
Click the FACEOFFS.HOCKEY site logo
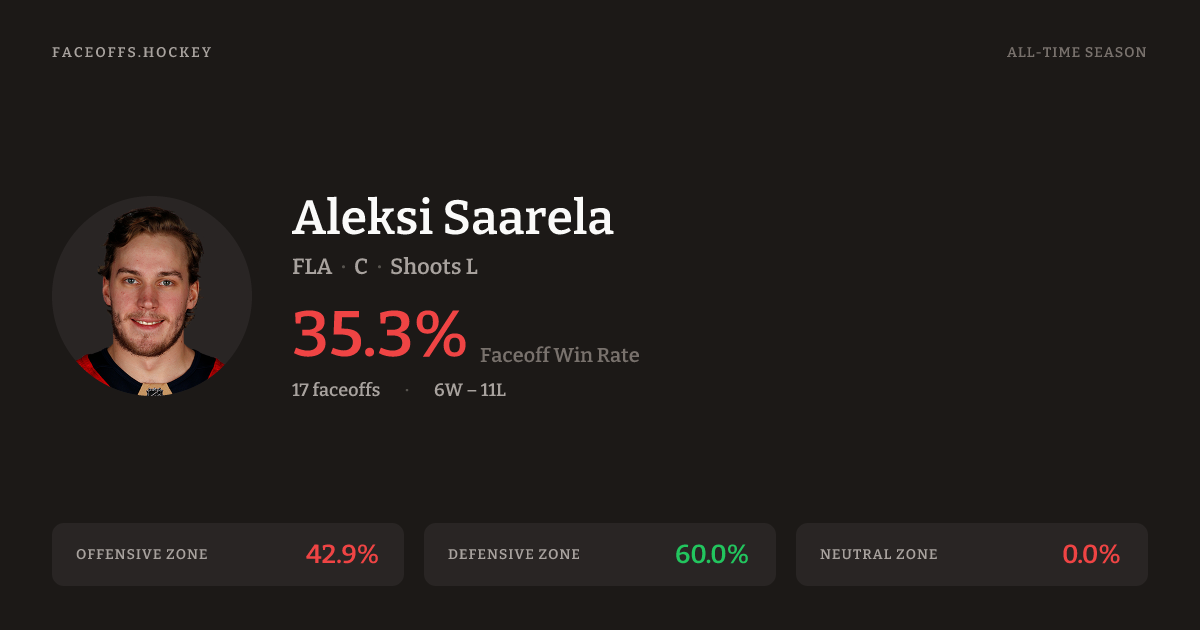point(132,52)
